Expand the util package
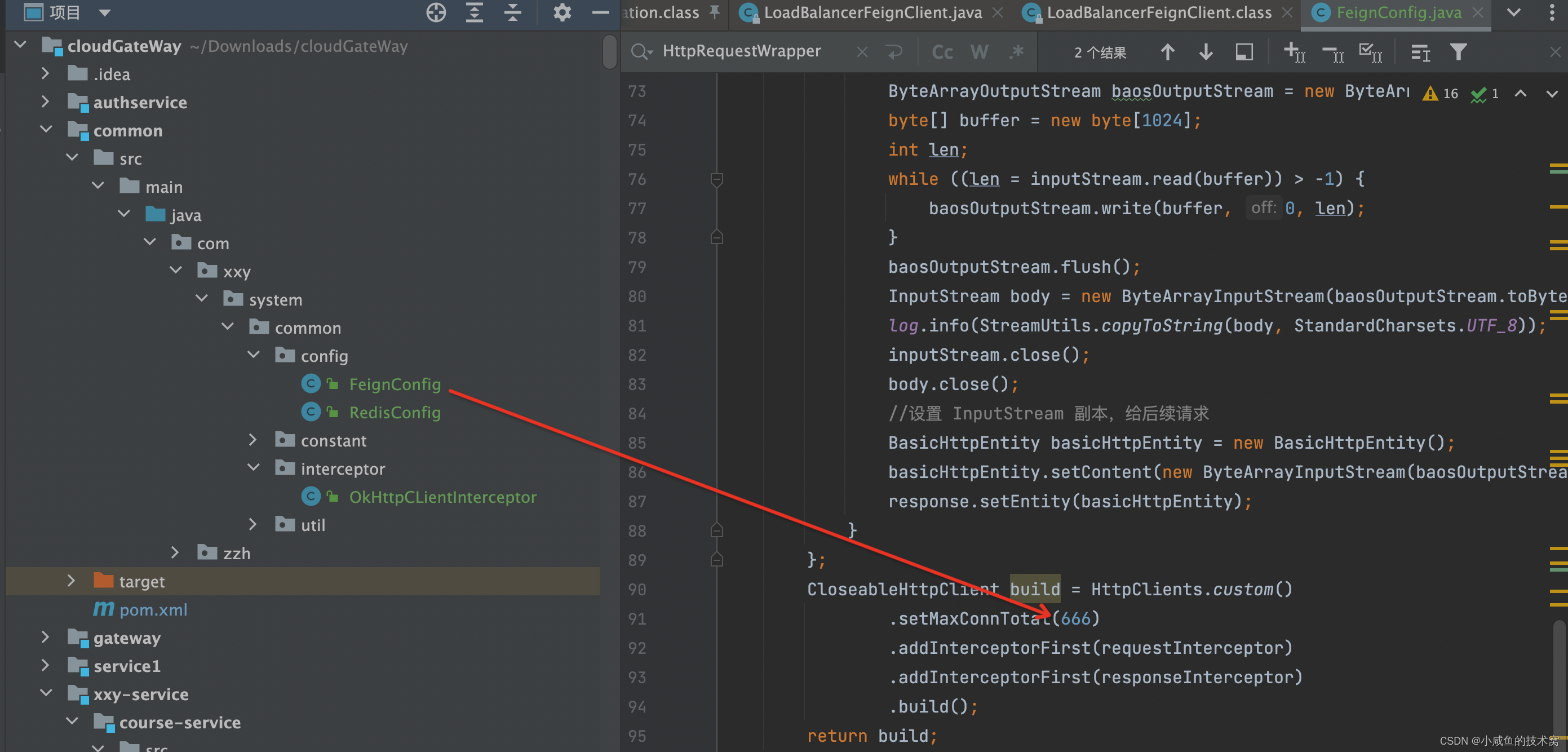This screenshot has height=752, width=1568. click(x=253, y=524)
